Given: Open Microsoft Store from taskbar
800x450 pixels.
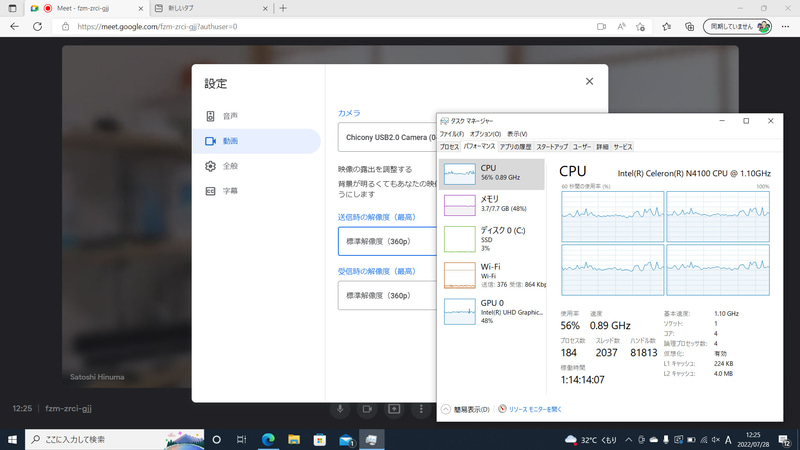Looking at the screenshot, I should pyautogui.click(x=320, y=439).
